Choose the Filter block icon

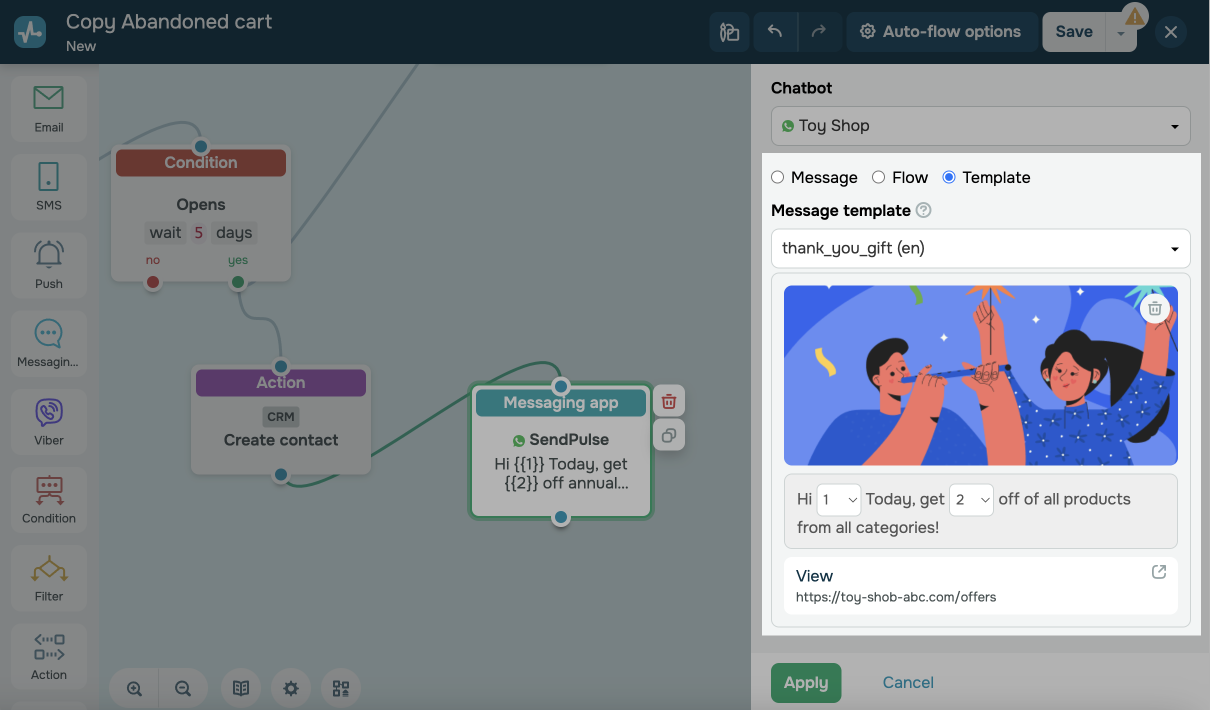[48, 577]
